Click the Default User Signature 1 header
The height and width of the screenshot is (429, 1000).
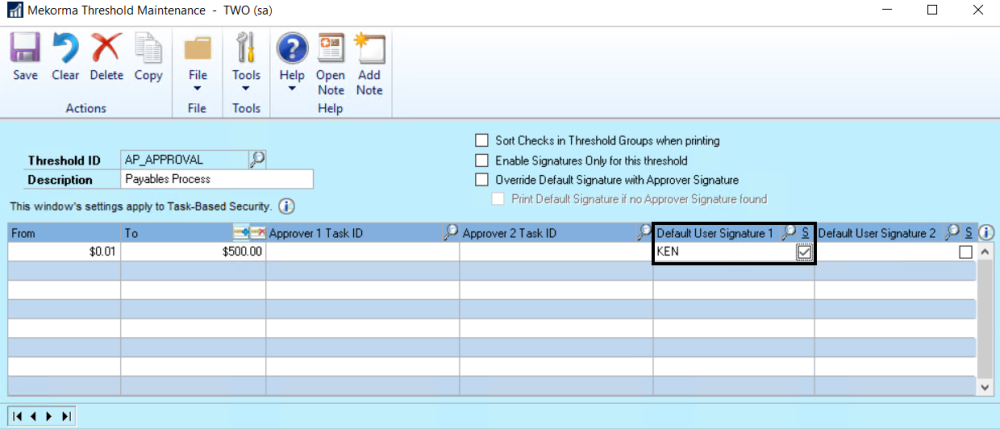tap(715, 233)
